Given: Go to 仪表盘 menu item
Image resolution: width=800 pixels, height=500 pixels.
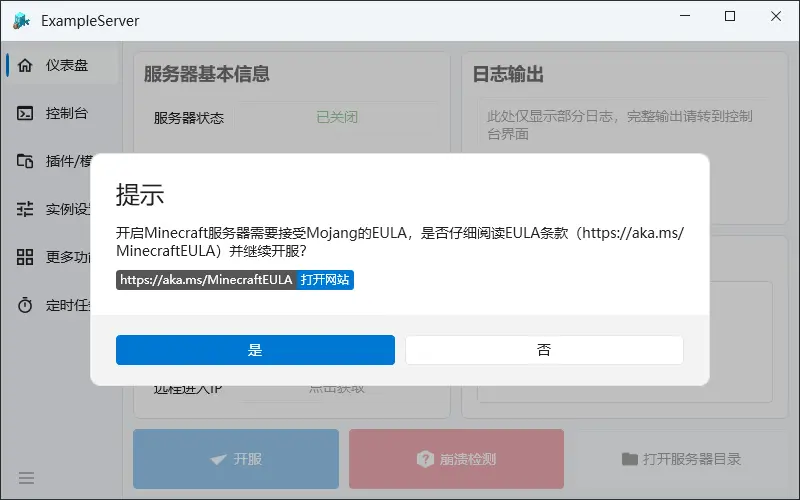Looking at the screenshot, I should [x=62, y=65].
